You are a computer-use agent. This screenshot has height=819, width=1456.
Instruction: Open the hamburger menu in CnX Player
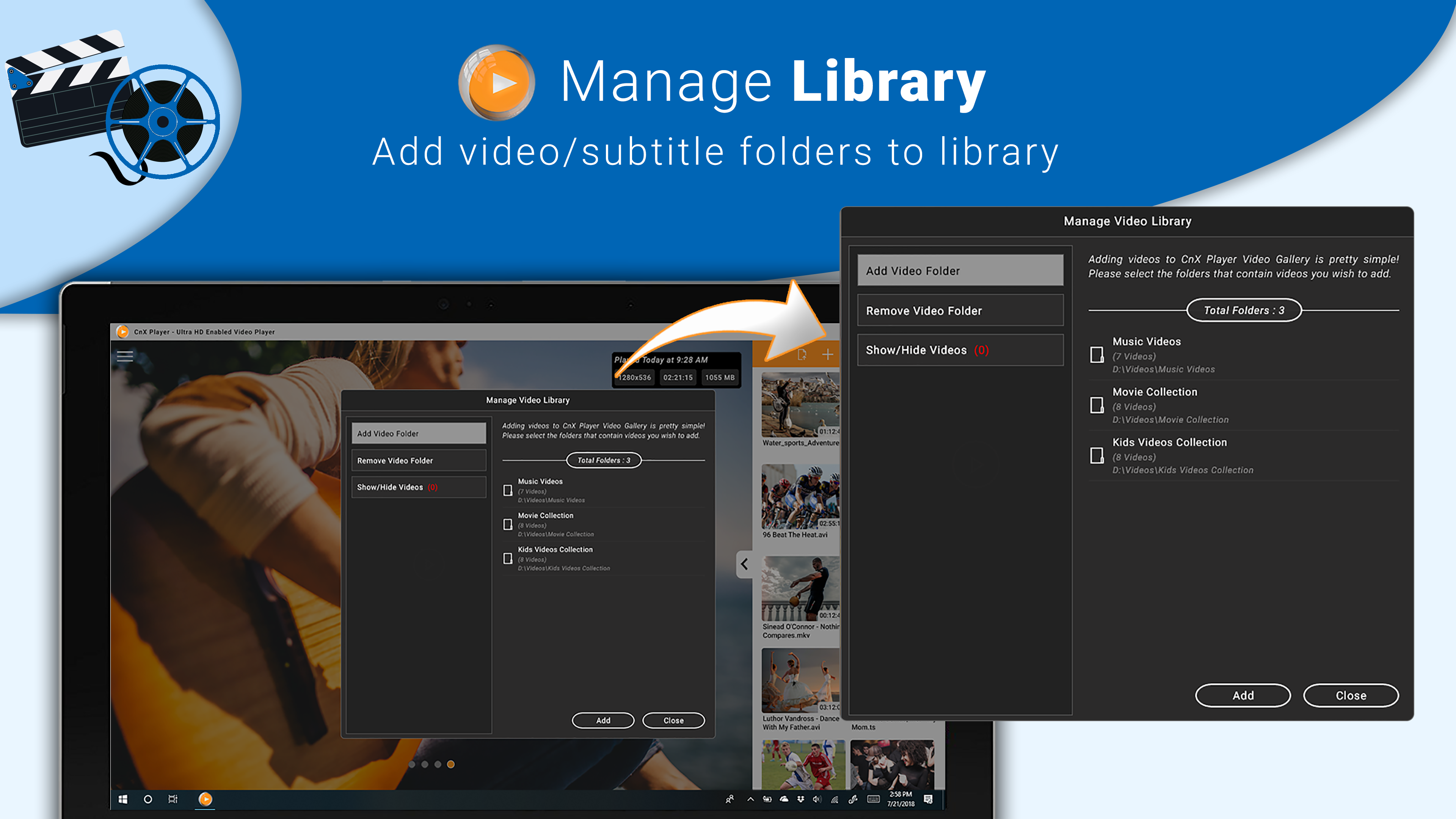click(125, 356)
